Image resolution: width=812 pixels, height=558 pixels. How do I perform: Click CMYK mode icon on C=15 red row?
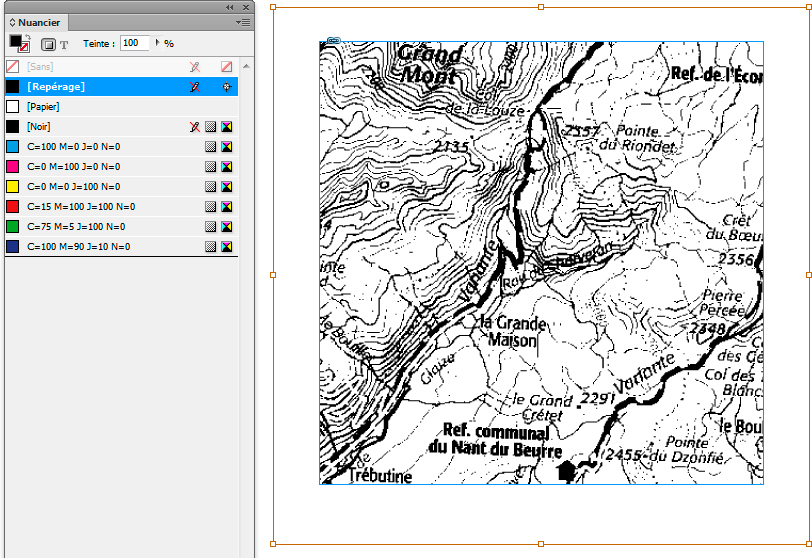[226, 207]
